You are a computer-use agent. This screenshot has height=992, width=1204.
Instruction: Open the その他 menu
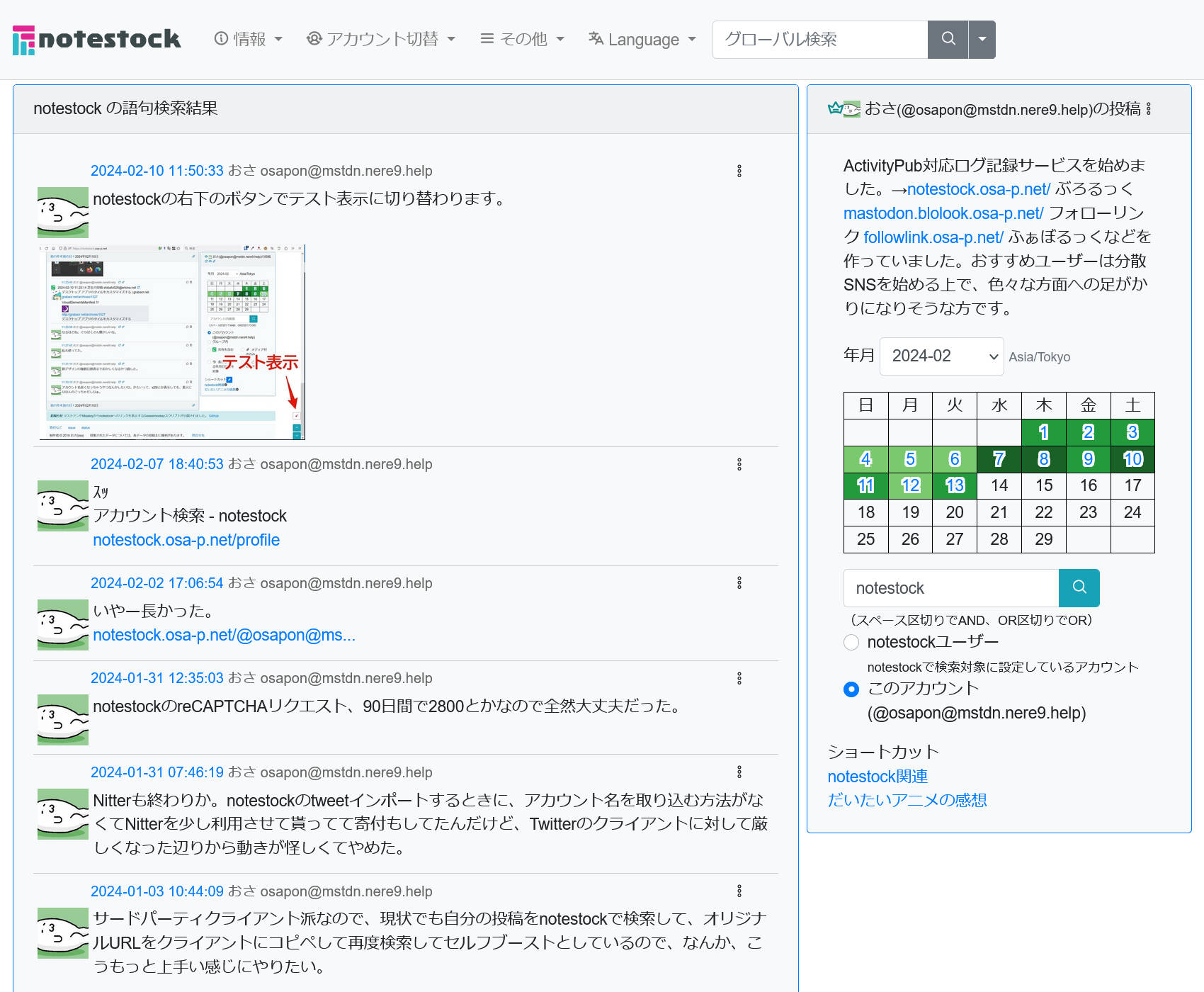pos(523,40)
